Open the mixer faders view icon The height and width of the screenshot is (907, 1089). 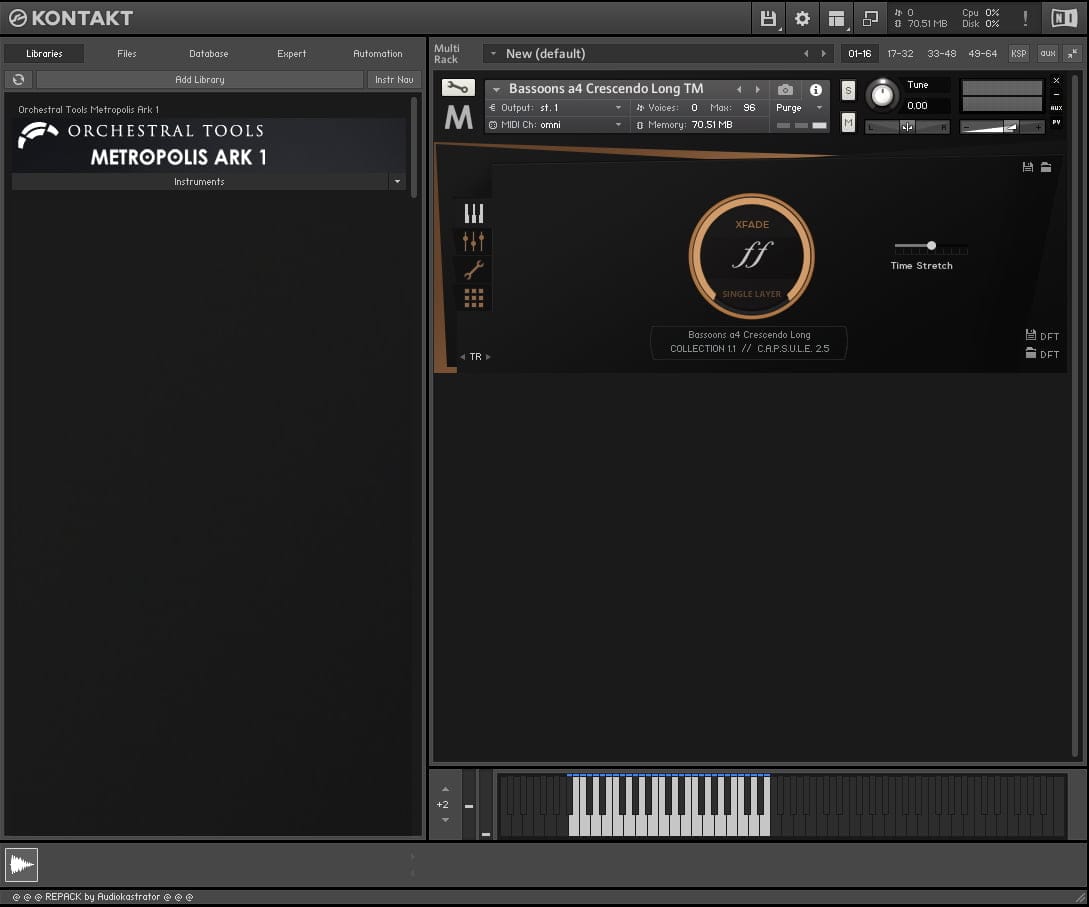(474, 241)
